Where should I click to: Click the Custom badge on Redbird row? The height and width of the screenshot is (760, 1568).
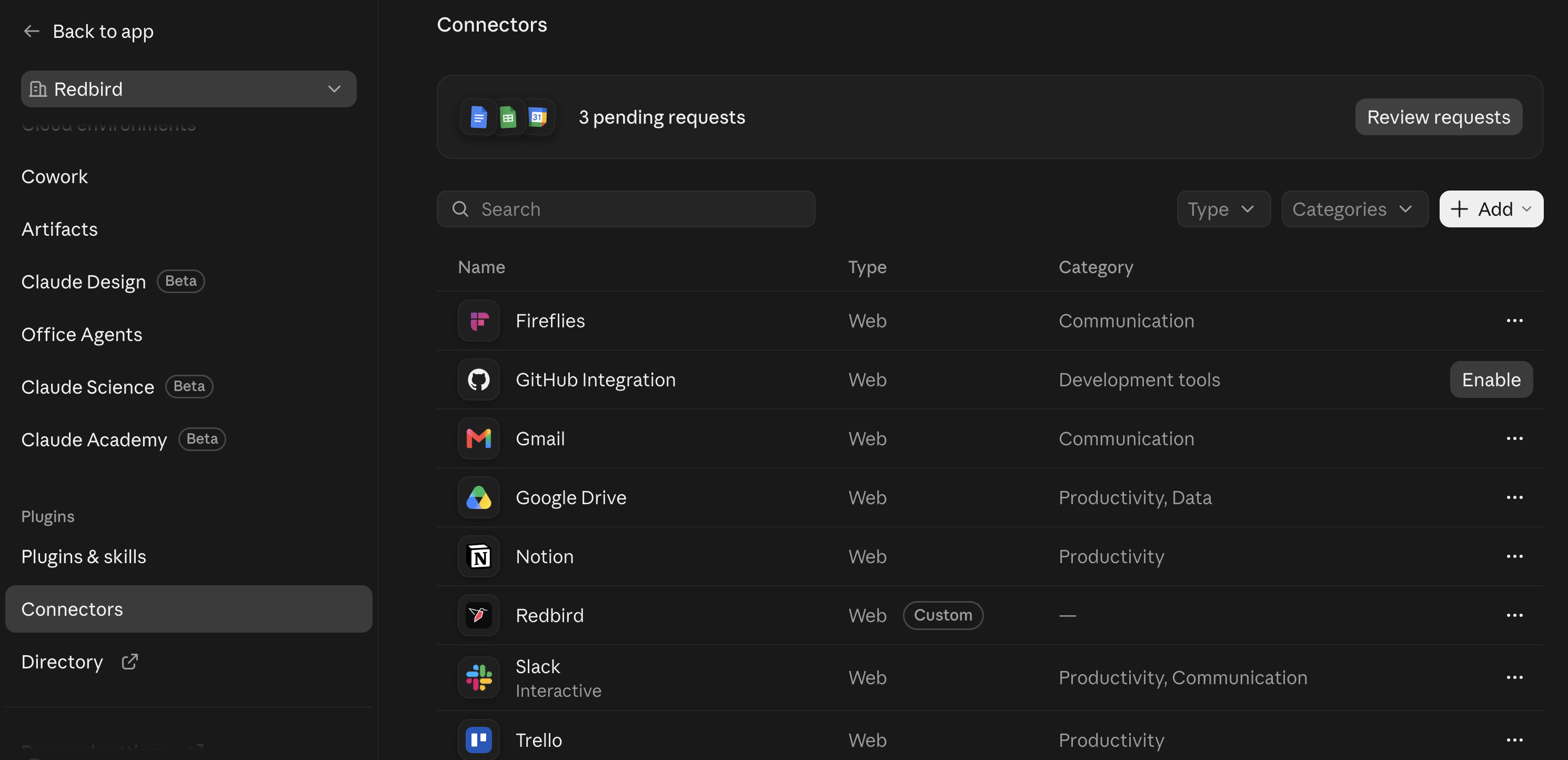point(943,615)
